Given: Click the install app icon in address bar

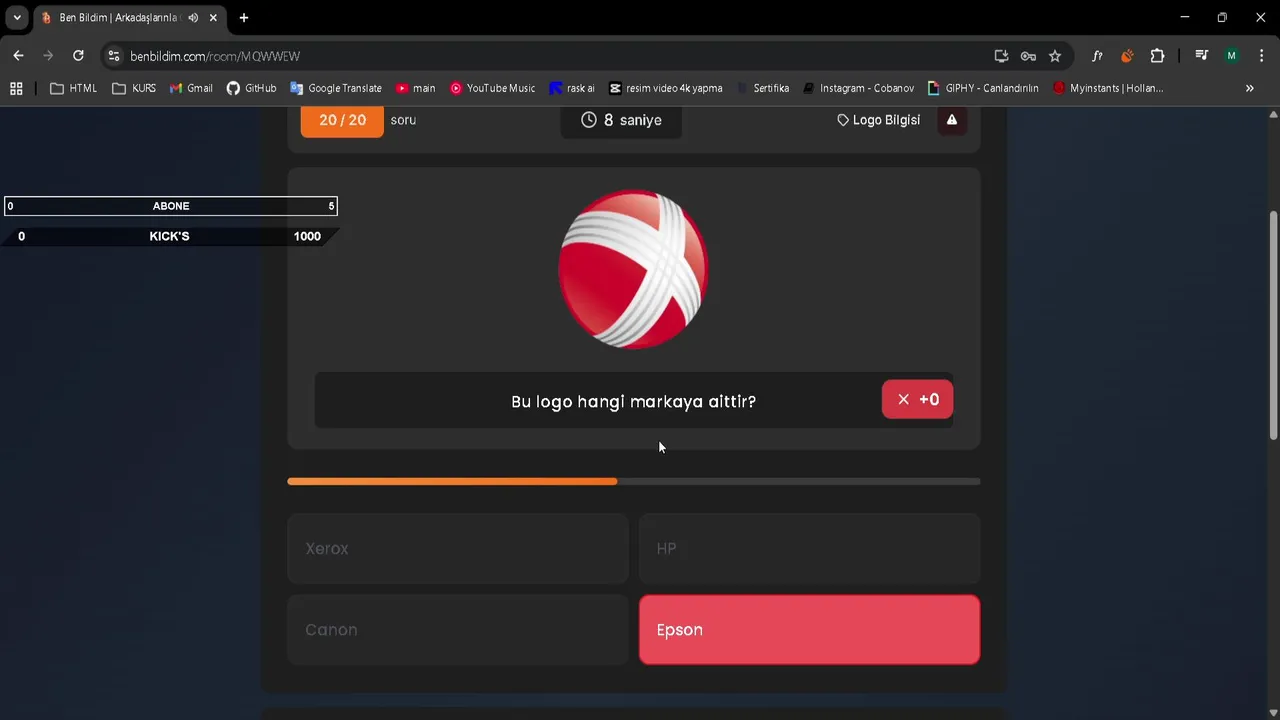Looking at the screenshot, I should (x=1001, y=56).
